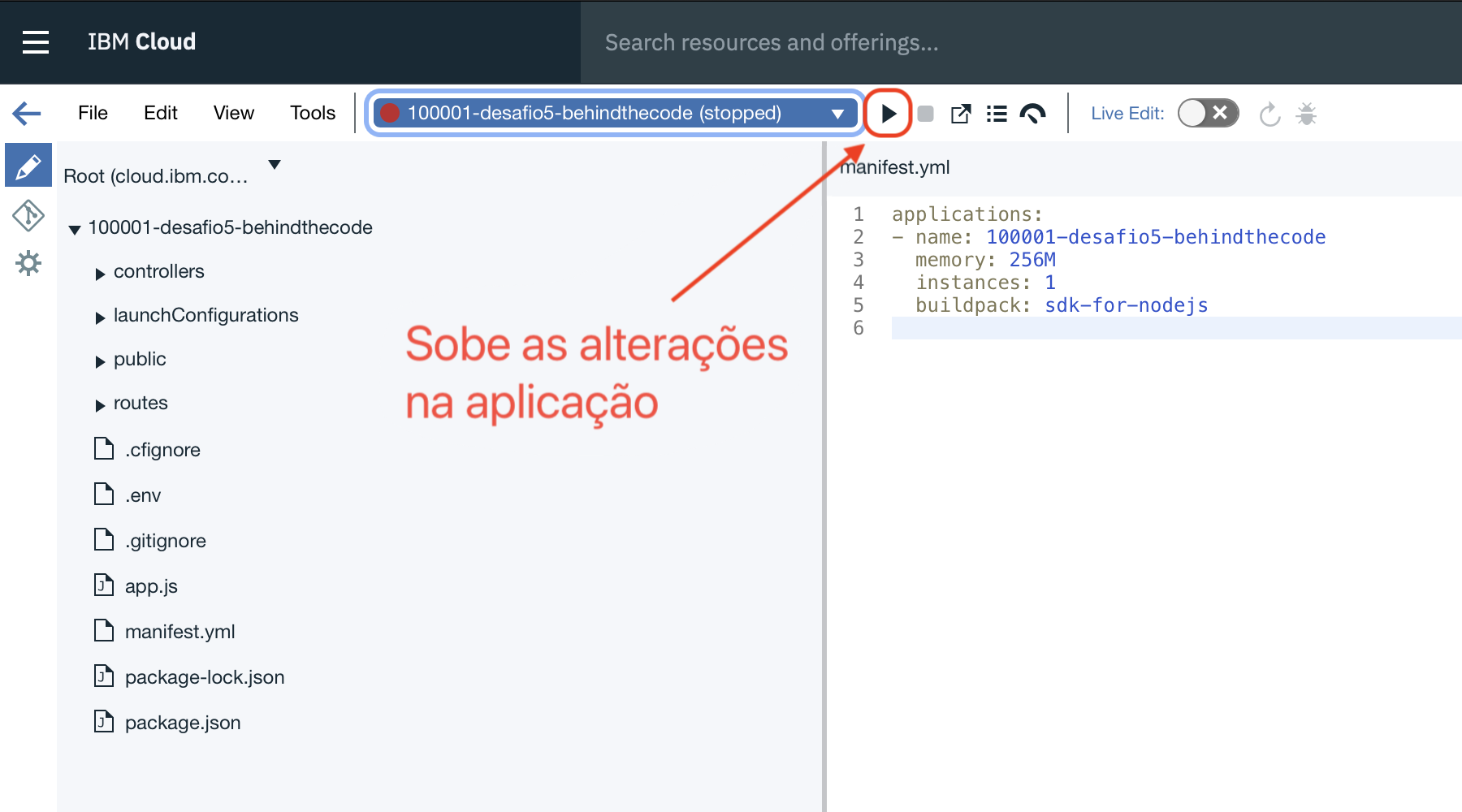Expand the launchConfigurations folder

100,318
